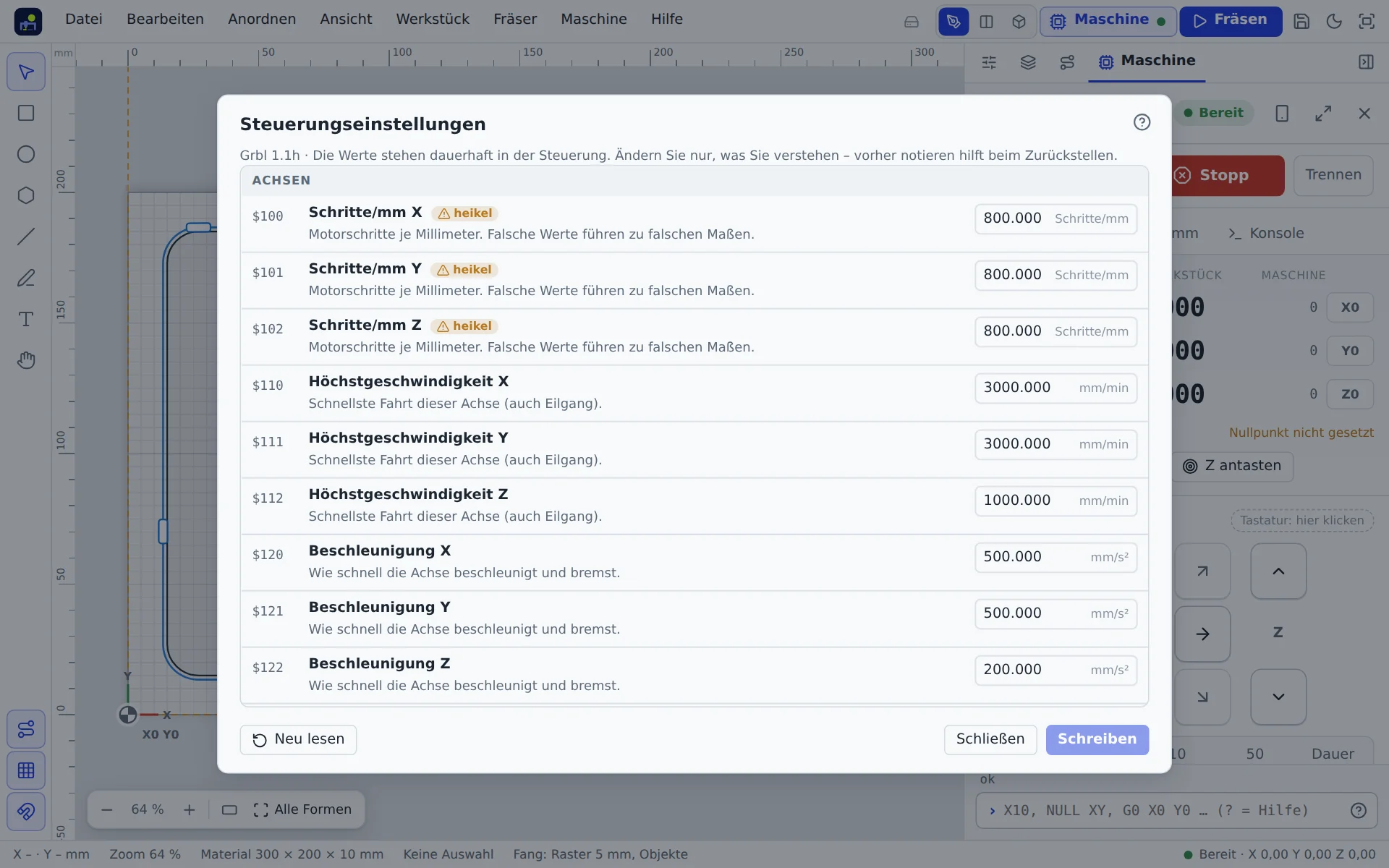Screen dimensions: 1389x868
Task: Select the rectangle shape tool
Action: 26,114
